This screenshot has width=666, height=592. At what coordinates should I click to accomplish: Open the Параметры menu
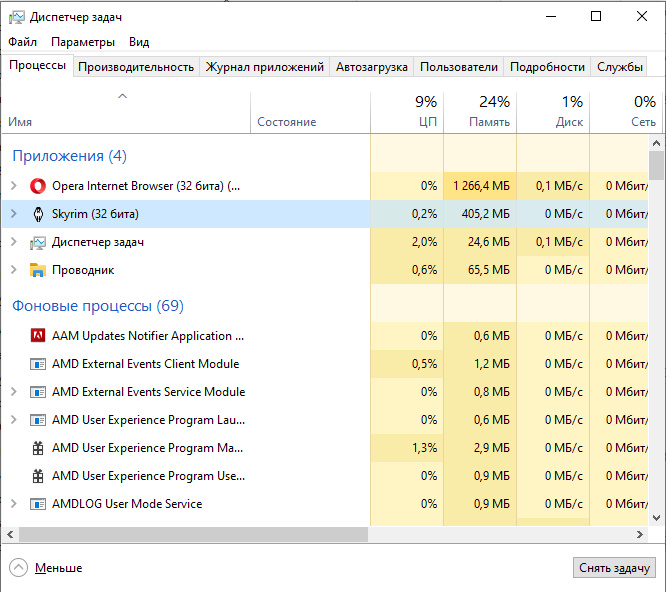pyautogui.click(x=83, y=42)
